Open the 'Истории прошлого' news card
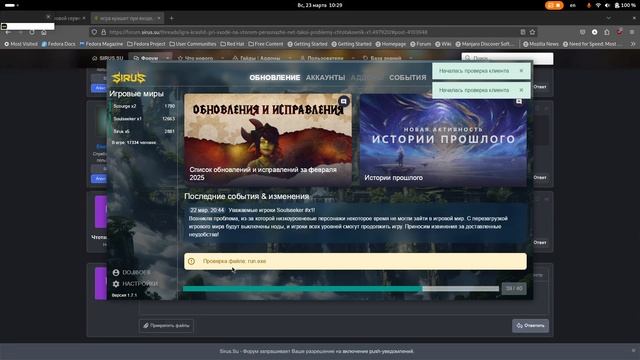The height and width of the screenshot is (360, 640). tap(443, 140)
